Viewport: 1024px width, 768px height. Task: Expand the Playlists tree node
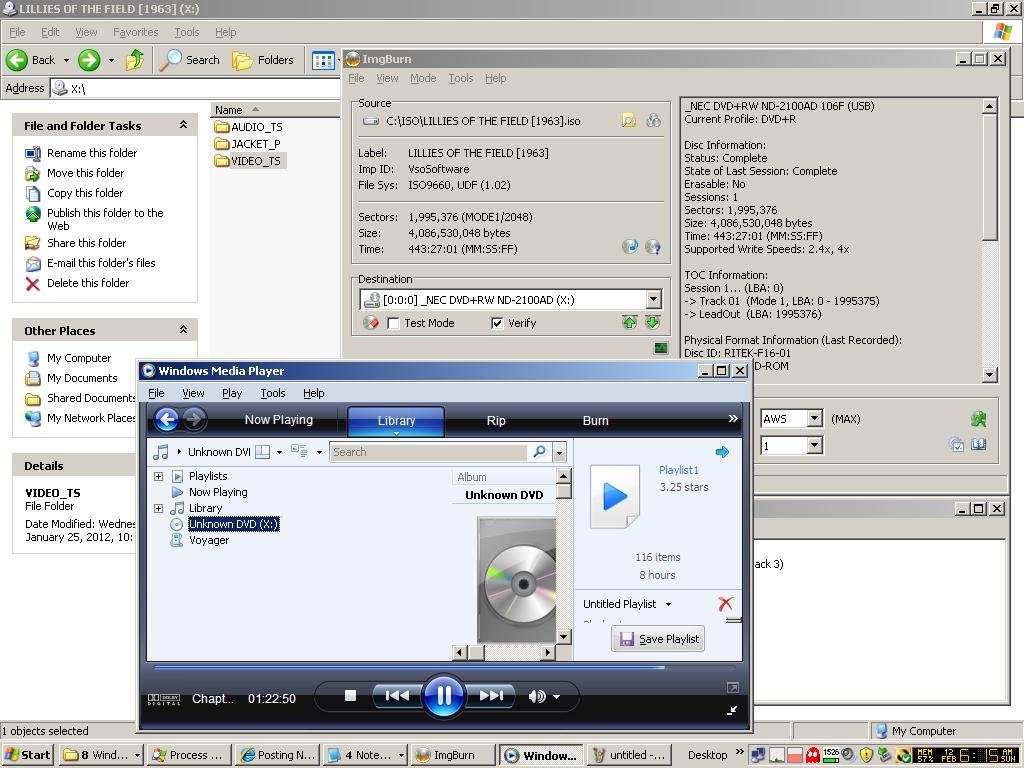click(158, 476)
